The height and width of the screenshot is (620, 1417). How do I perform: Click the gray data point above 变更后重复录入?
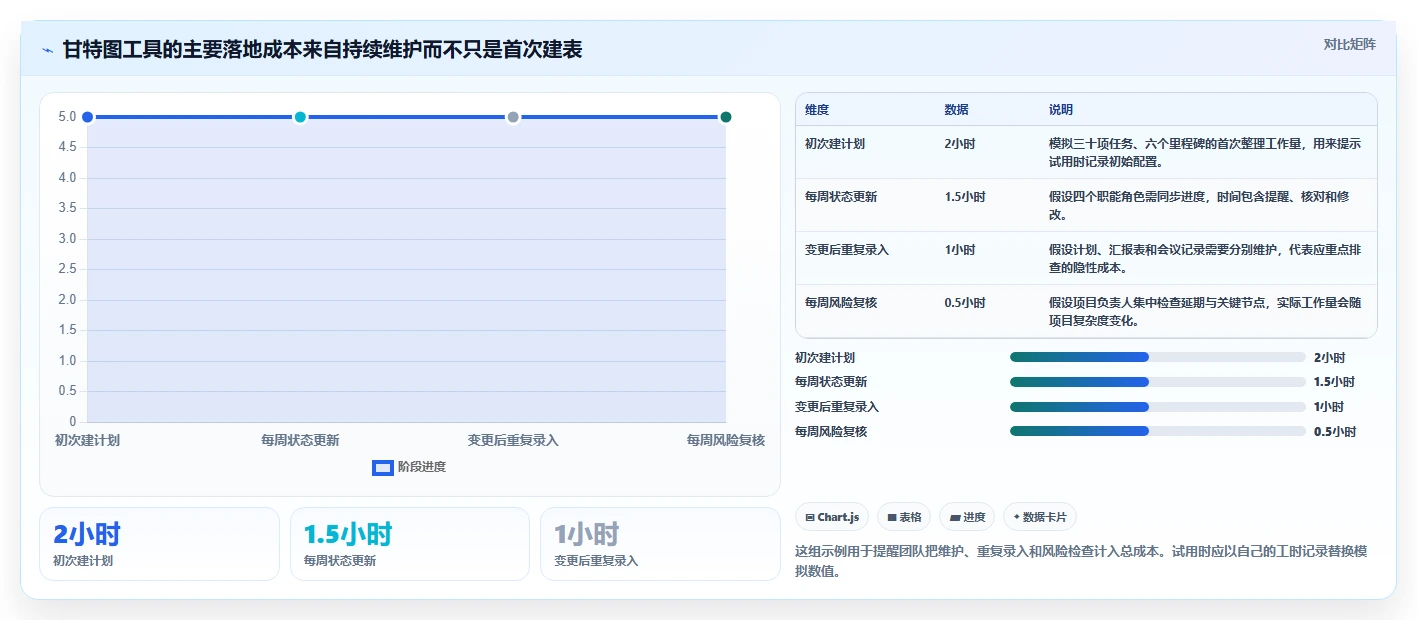tap(513, 117)
